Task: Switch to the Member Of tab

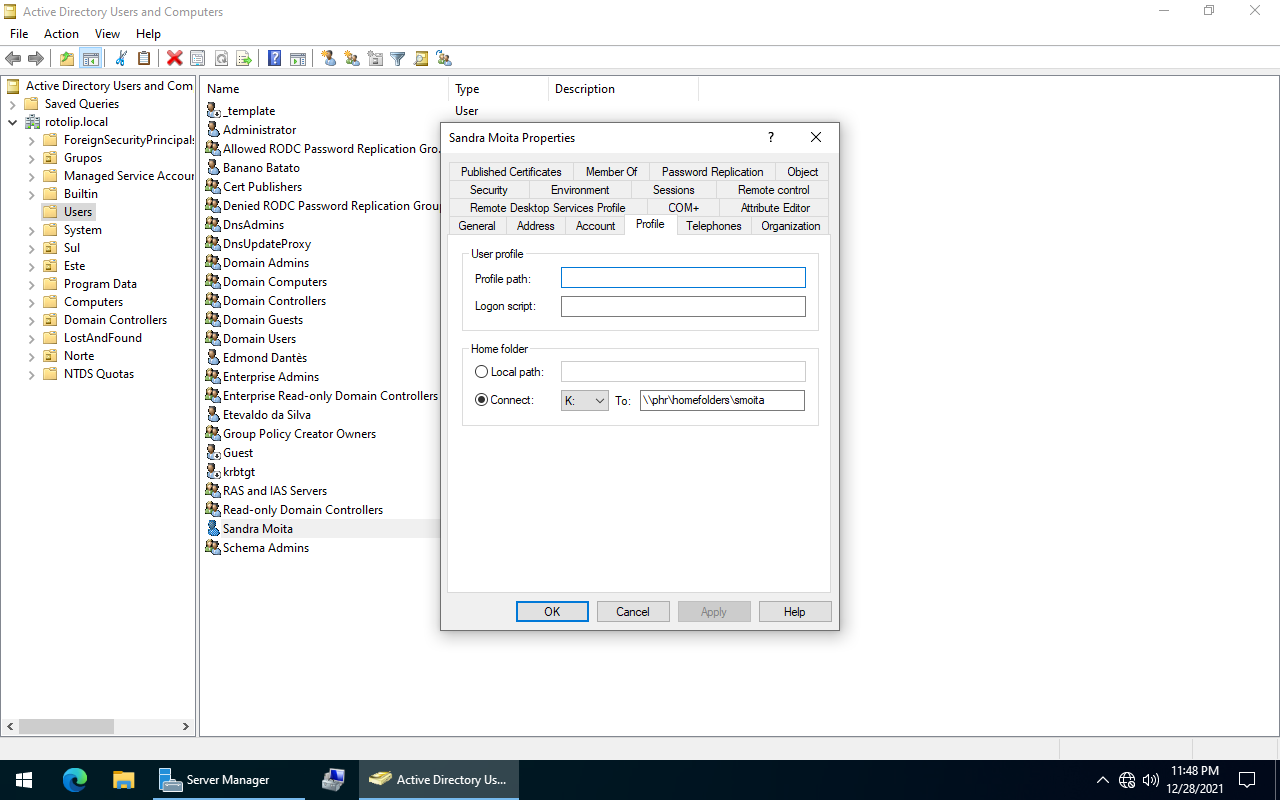Action: pos(611,172)
